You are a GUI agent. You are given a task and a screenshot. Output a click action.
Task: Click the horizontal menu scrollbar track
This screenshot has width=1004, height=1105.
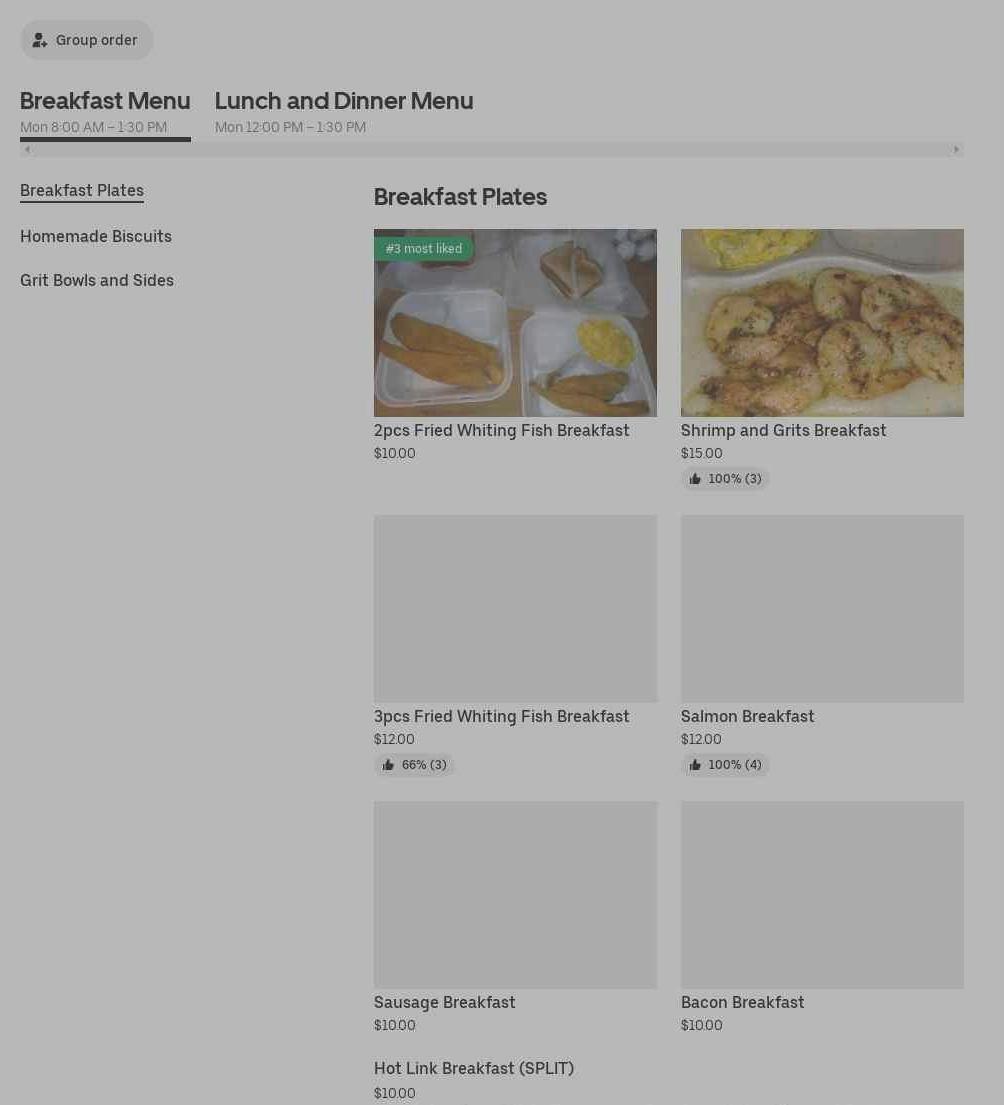[x=490, y=150]
